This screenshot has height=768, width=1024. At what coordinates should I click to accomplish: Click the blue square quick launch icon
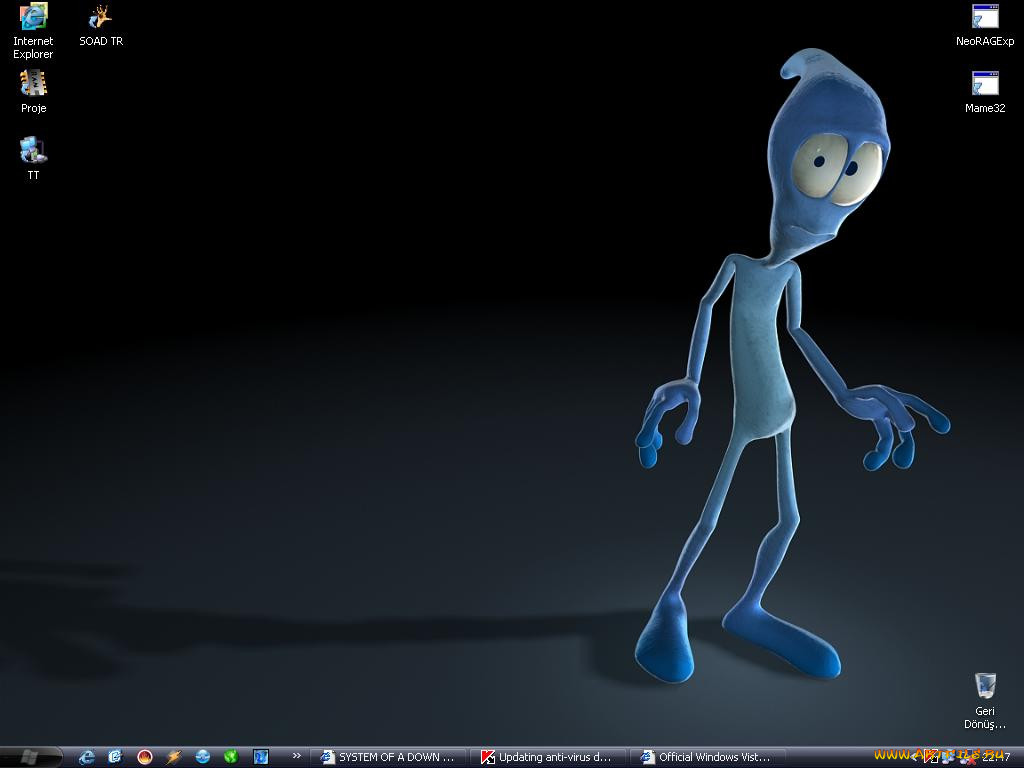pyautogui.click(x=261, y=757)
